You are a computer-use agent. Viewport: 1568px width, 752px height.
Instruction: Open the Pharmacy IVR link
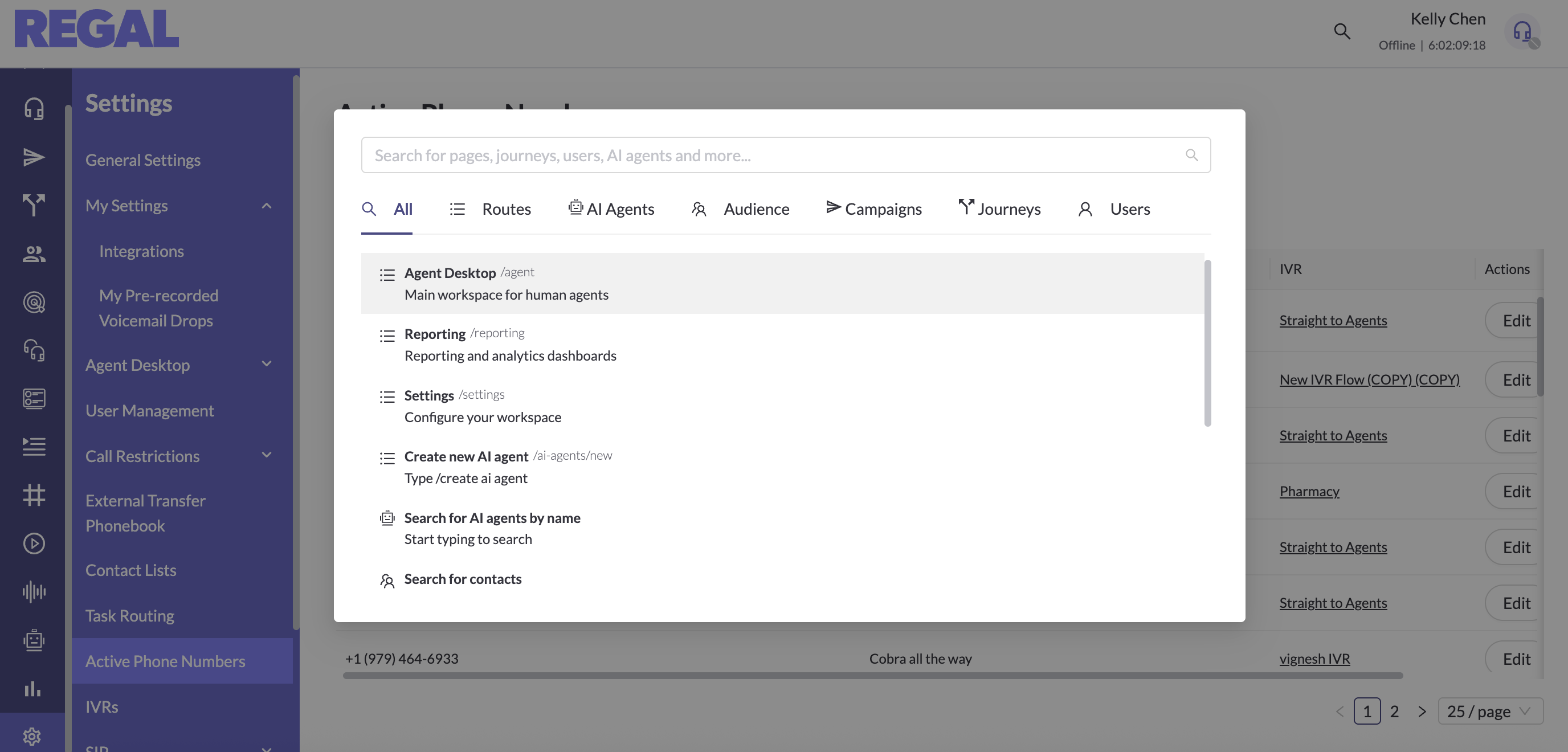point(1309,491)
